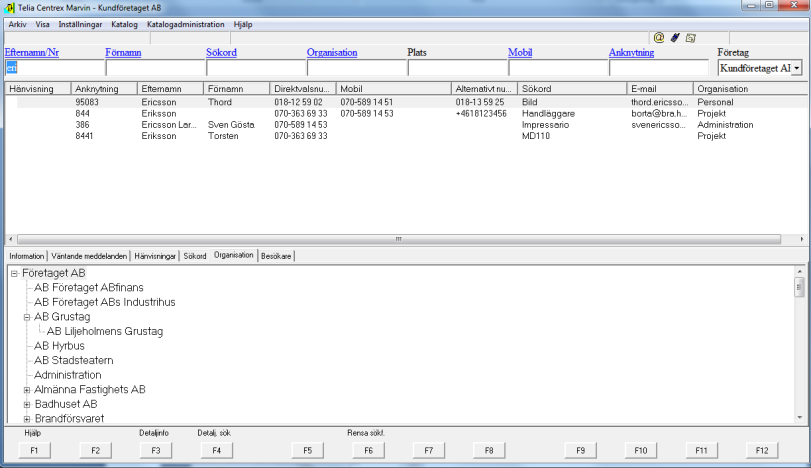Screen dimensions: 811x468
Task: Click the Telia Centrex Marvin title bar icon
Action: [9, 8]
